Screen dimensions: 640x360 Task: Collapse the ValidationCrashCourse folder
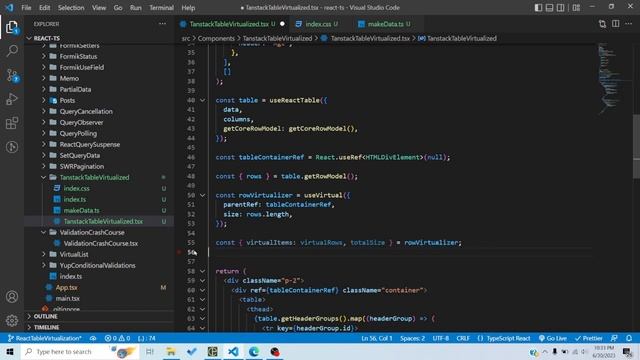[92, 232]
